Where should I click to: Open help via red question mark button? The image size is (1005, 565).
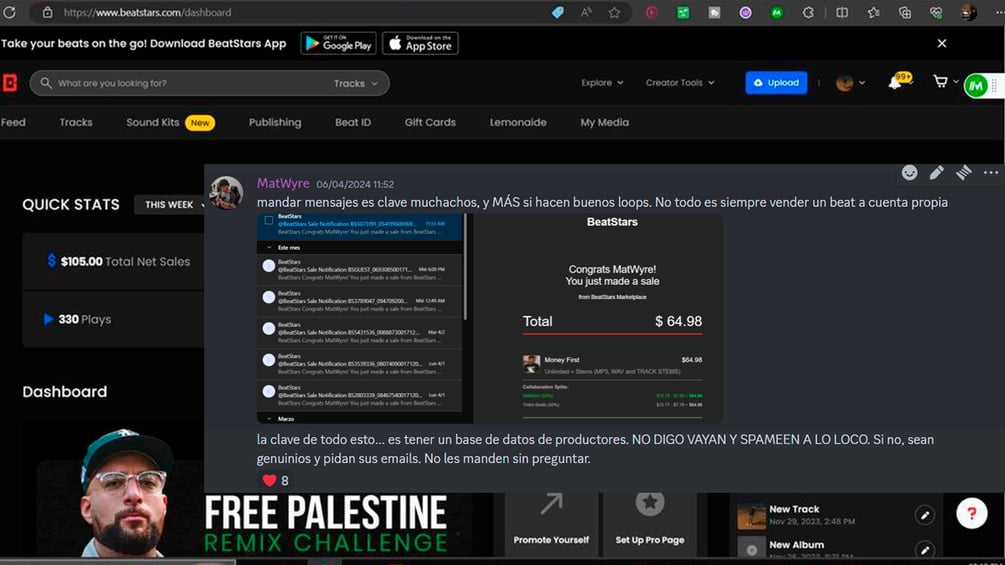(x=972, y=513)
